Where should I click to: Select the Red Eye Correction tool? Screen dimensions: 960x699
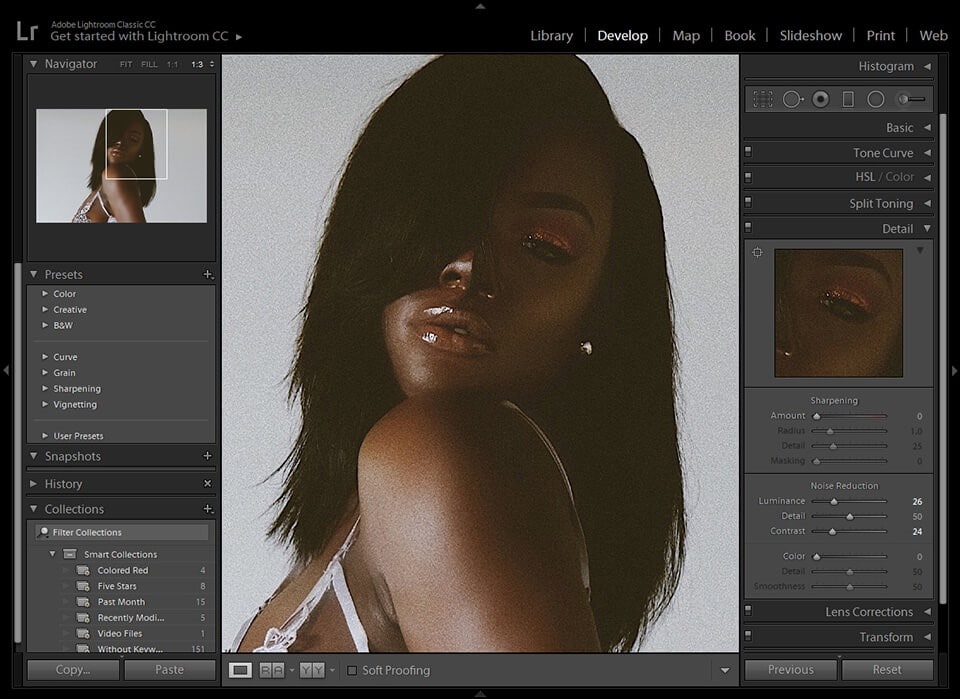pyautogui.click(x=821, y=99)
